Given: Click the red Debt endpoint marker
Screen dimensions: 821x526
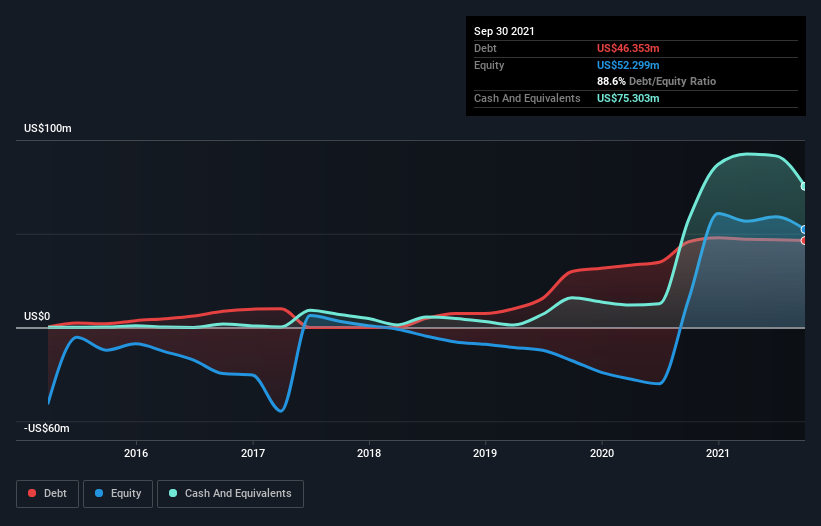Looking at the screenshot, I should [x=804, y=241].
